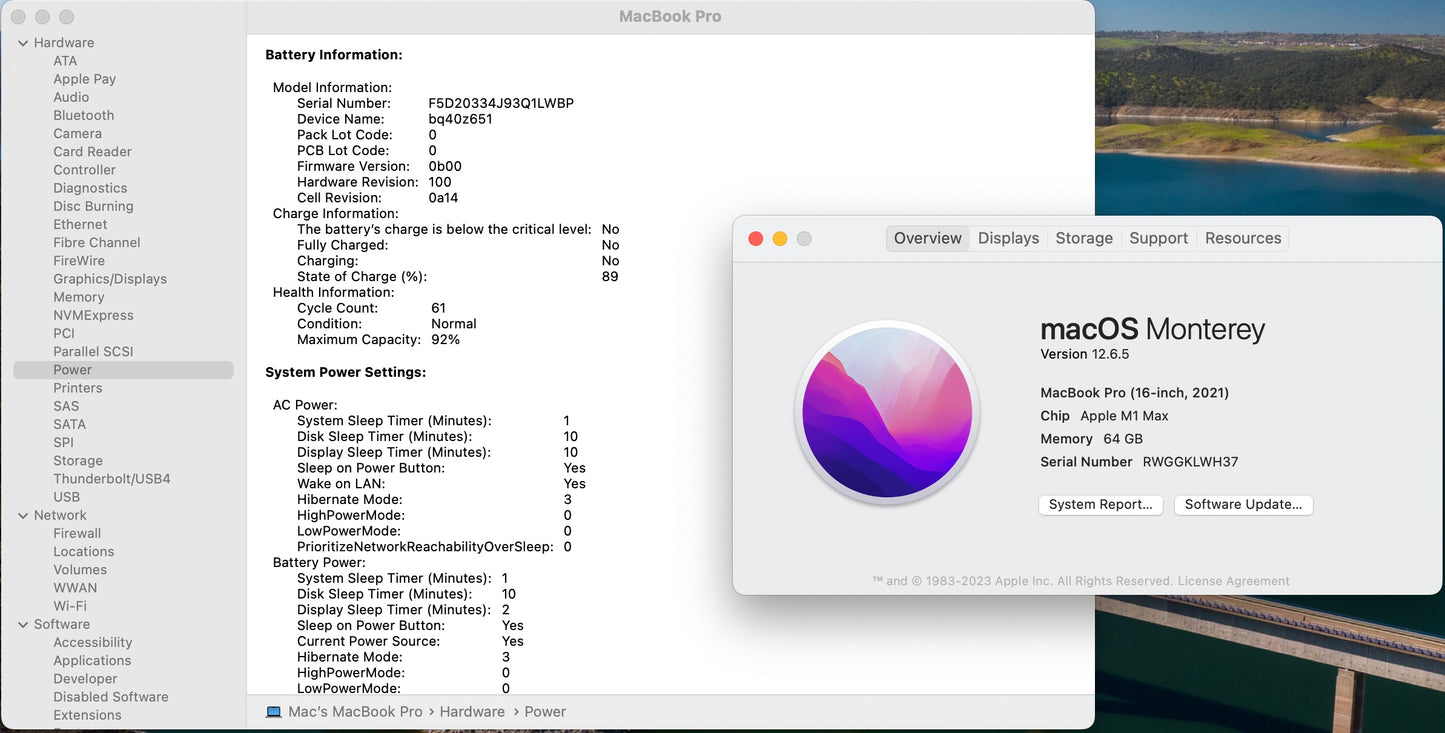Select Printers in sidebar
The image size is (1445, 733).
(78, 388)
